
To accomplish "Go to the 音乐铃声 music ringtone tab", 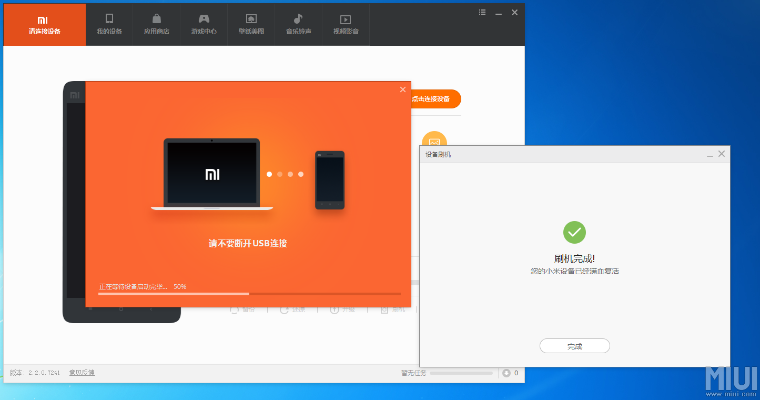I will point(298,25).
